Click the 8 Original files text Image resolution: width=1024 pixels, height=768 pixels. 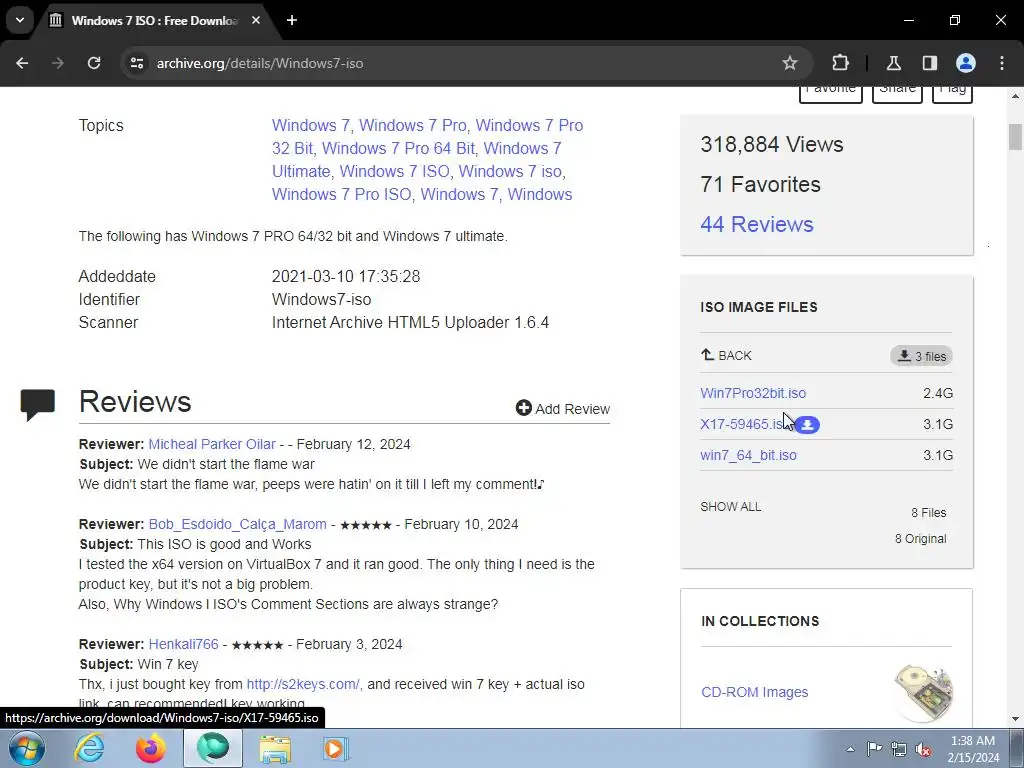click(x=921, y=539)
